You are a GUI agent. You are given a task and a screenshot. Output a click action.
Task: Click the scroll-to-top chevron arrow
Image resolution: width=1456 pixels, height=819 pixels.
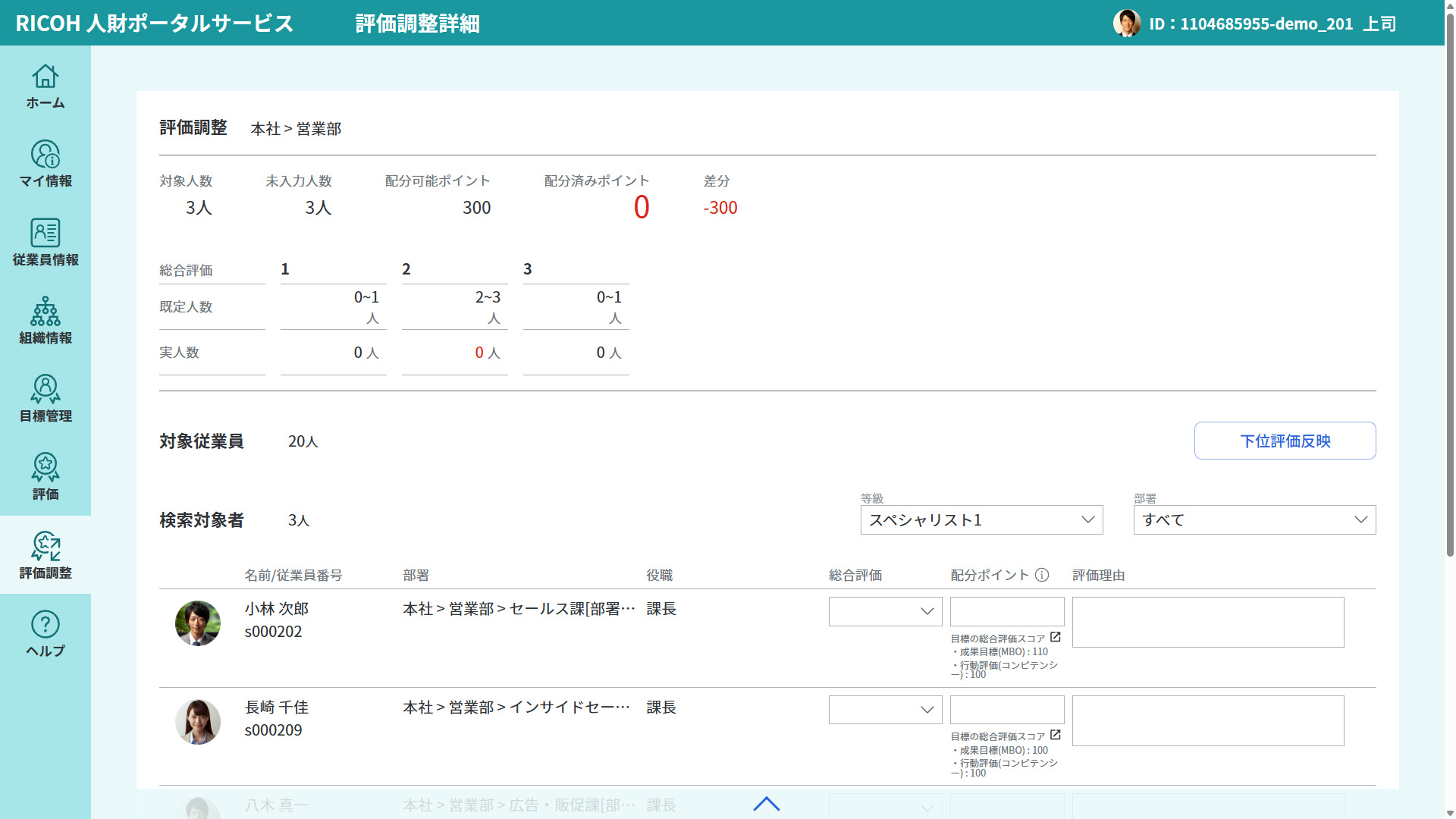(x=766, y=804)
